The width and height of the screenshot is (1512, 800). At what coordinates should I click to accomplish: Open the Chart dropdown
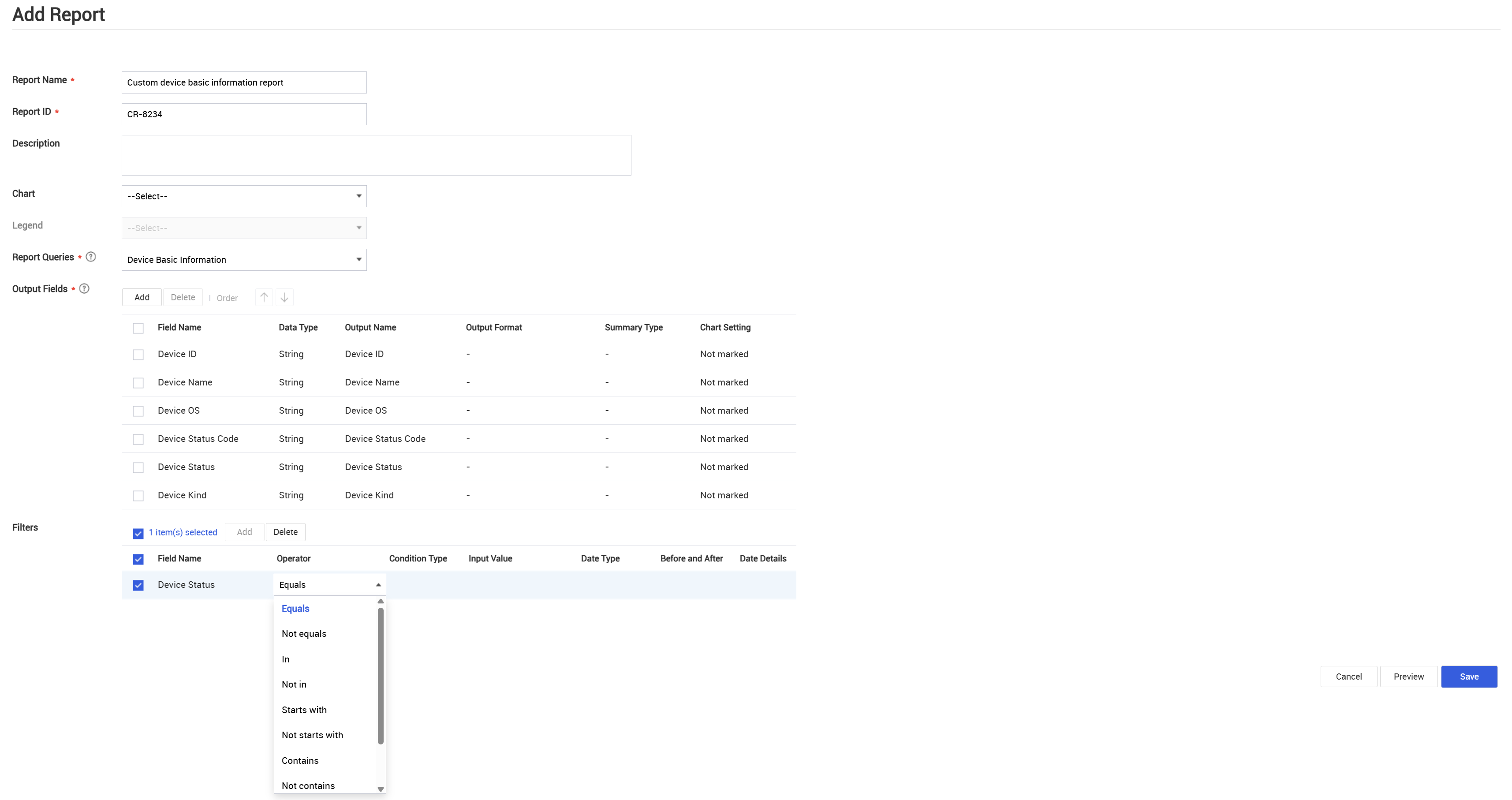tap(243, 196)
